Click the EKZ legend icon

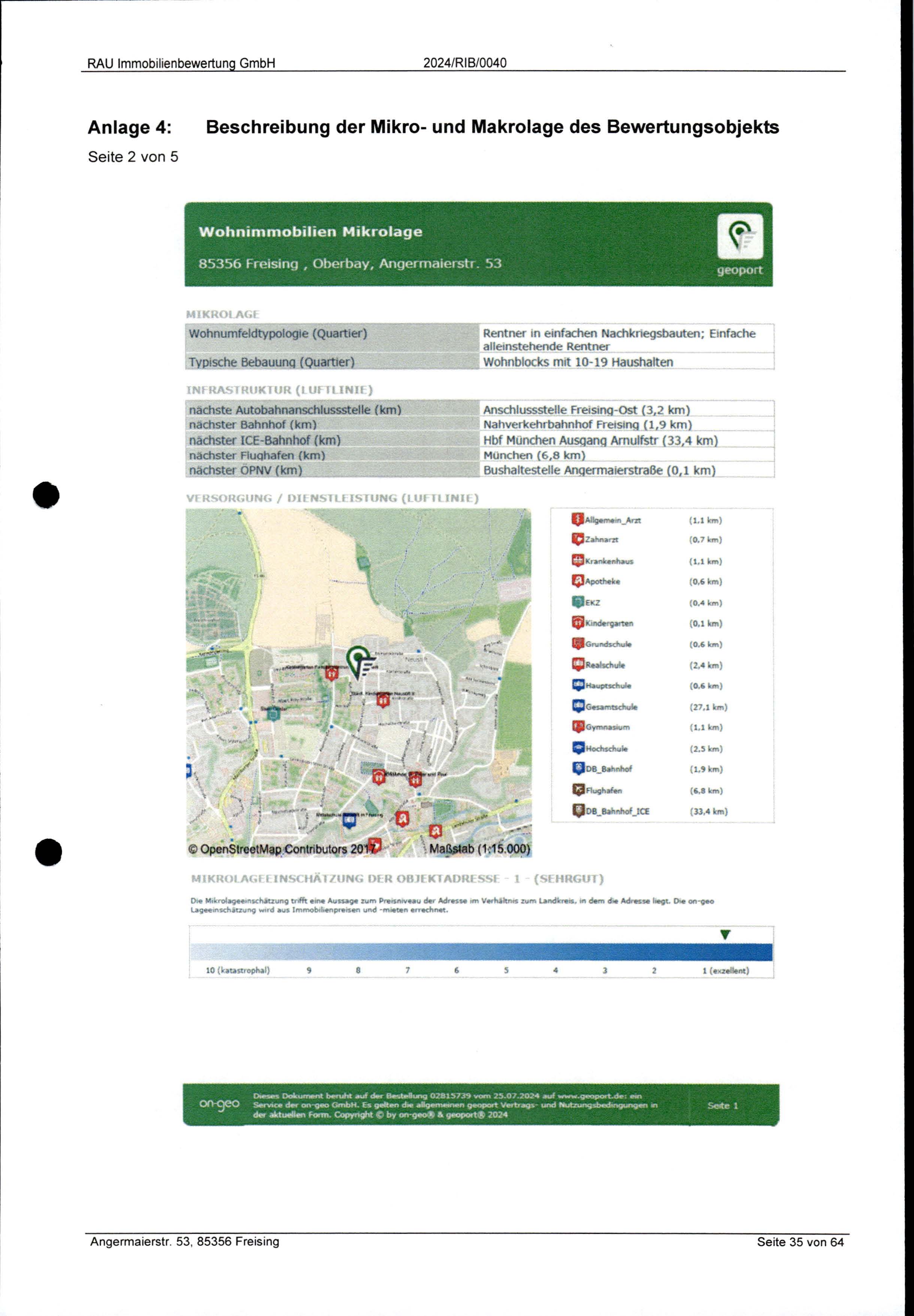coord(577,602)
